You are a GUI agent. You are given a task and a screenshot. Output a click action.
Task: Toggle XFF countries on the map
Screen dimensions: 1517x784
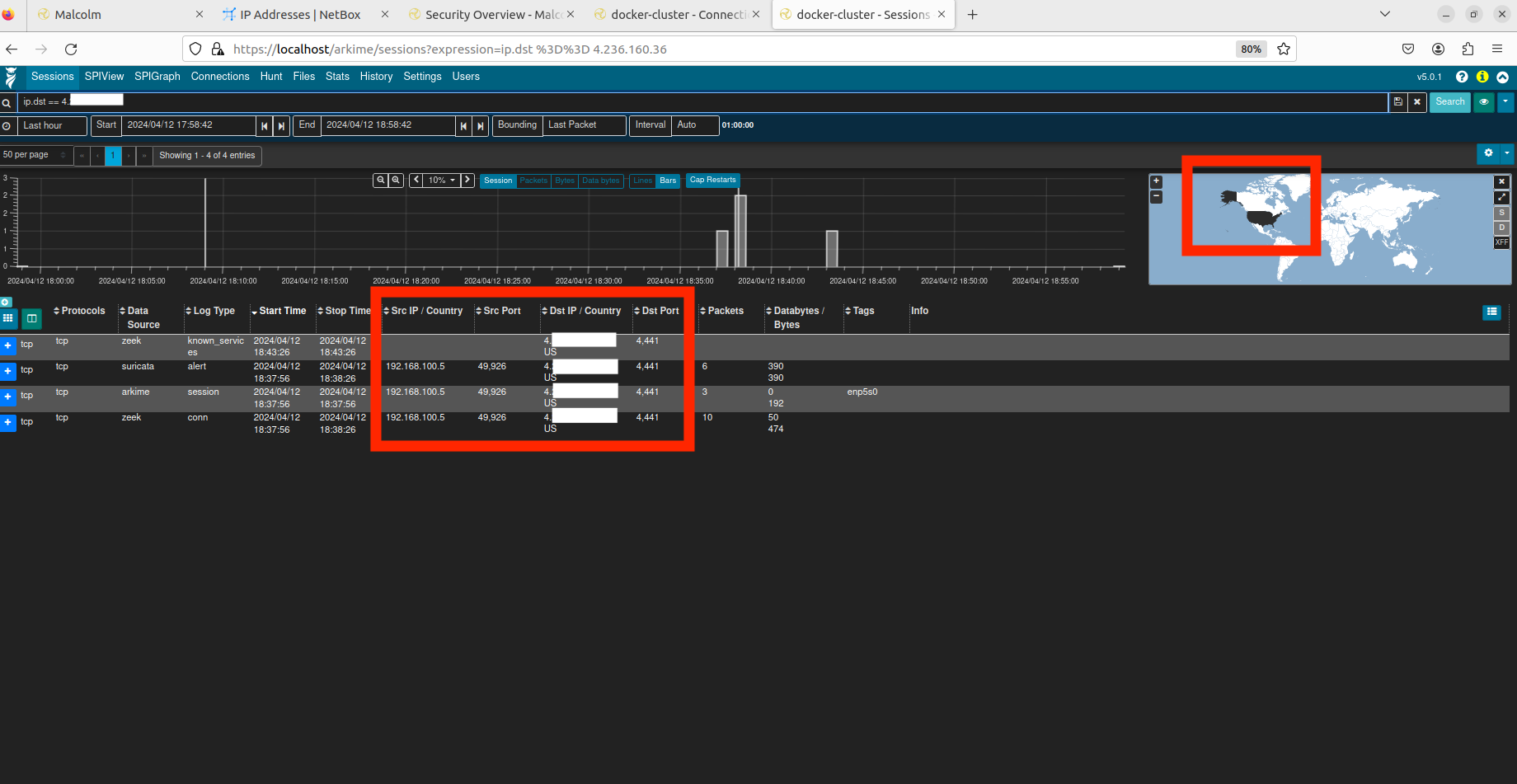1501,242
